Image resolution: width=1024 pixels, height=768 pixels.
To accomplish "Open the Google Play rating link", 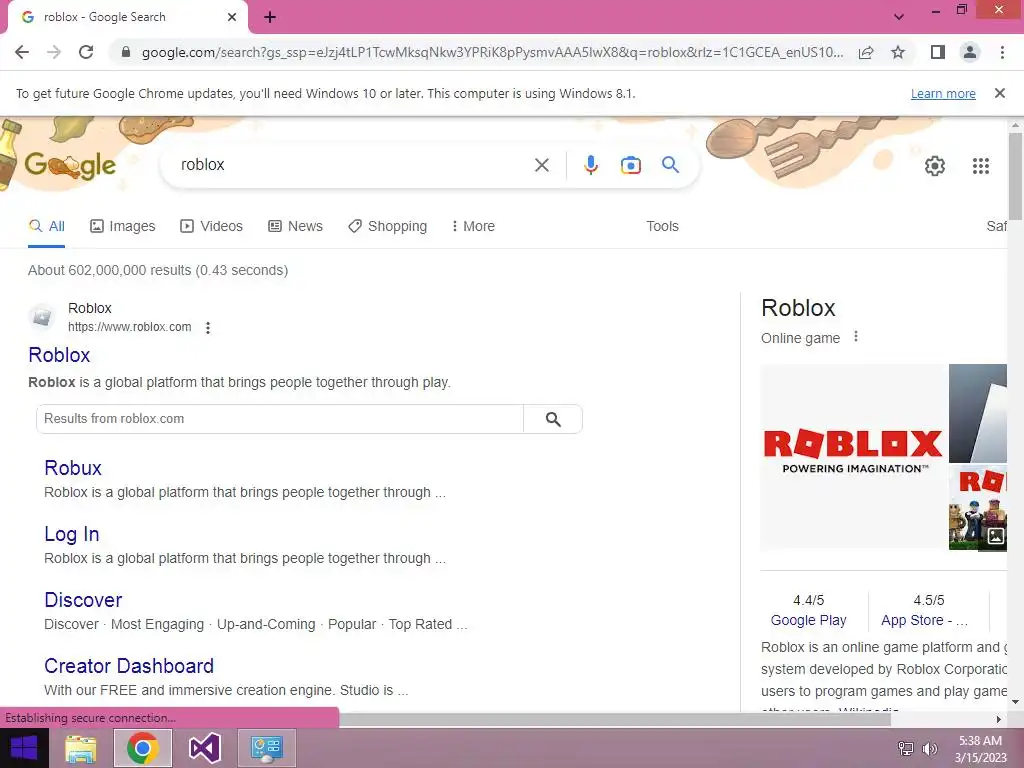I will pos(808,620).
